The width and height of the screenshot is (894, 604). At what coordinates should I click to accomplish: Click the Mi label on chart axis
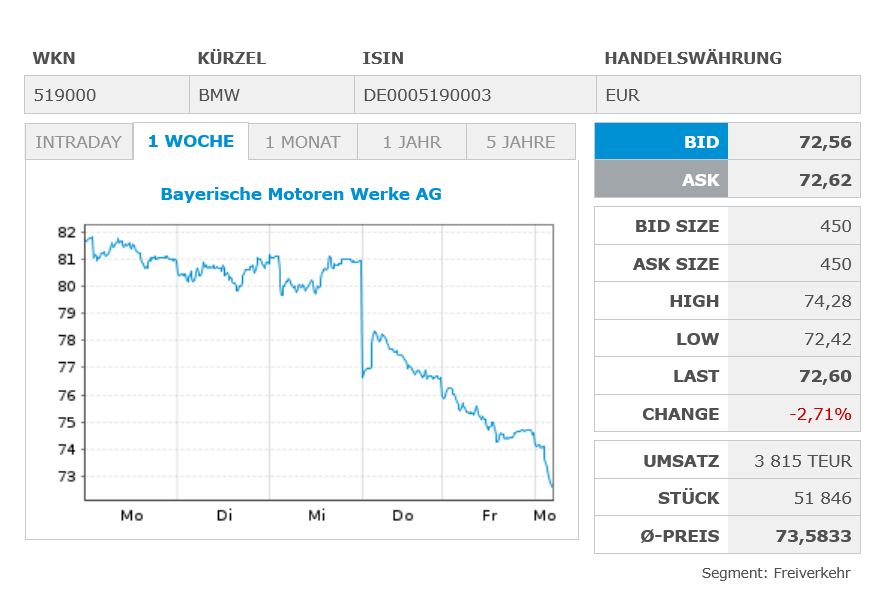(316, 516)
